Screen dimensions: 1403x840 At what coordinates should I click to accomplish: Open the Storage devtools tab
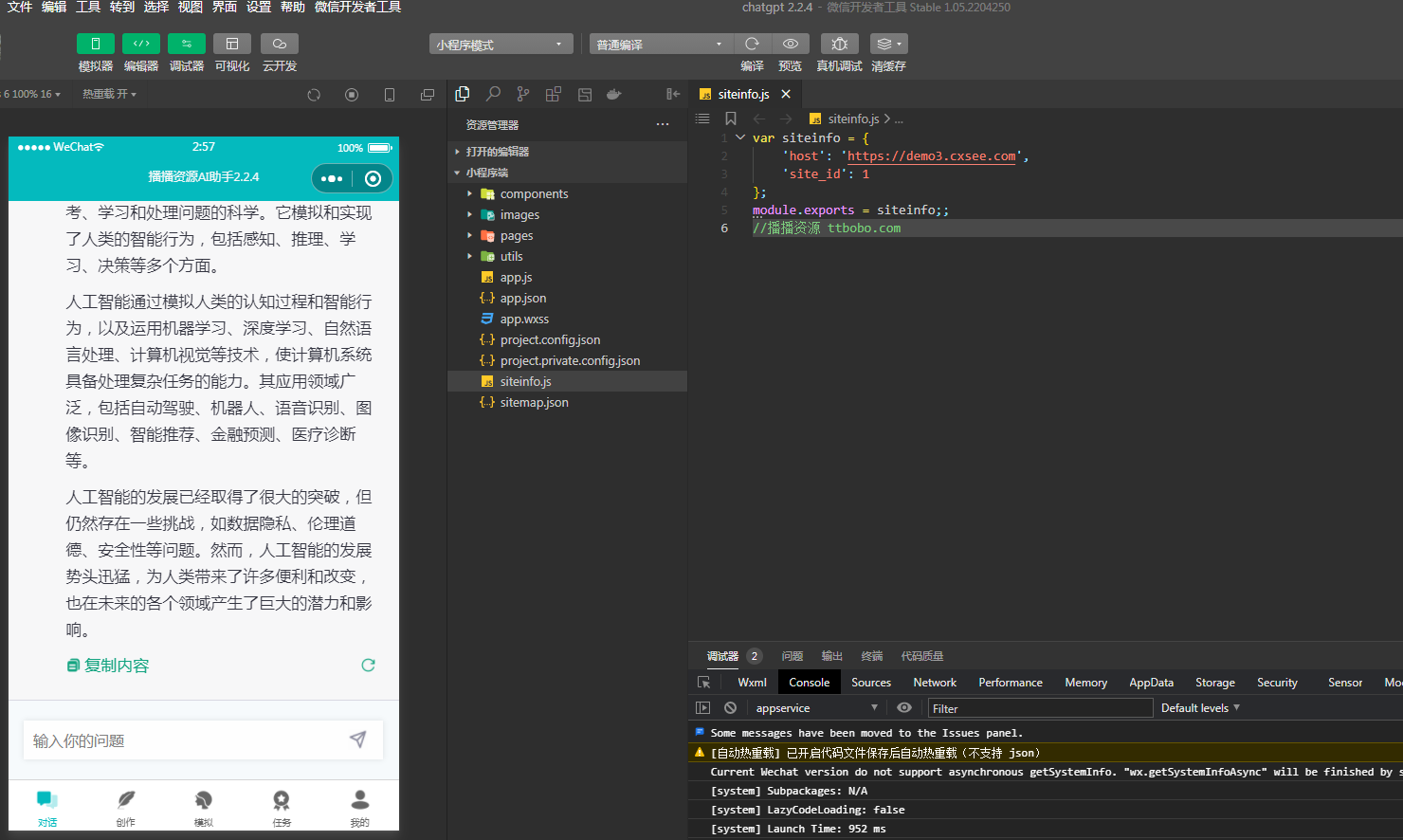(1215, 683)
